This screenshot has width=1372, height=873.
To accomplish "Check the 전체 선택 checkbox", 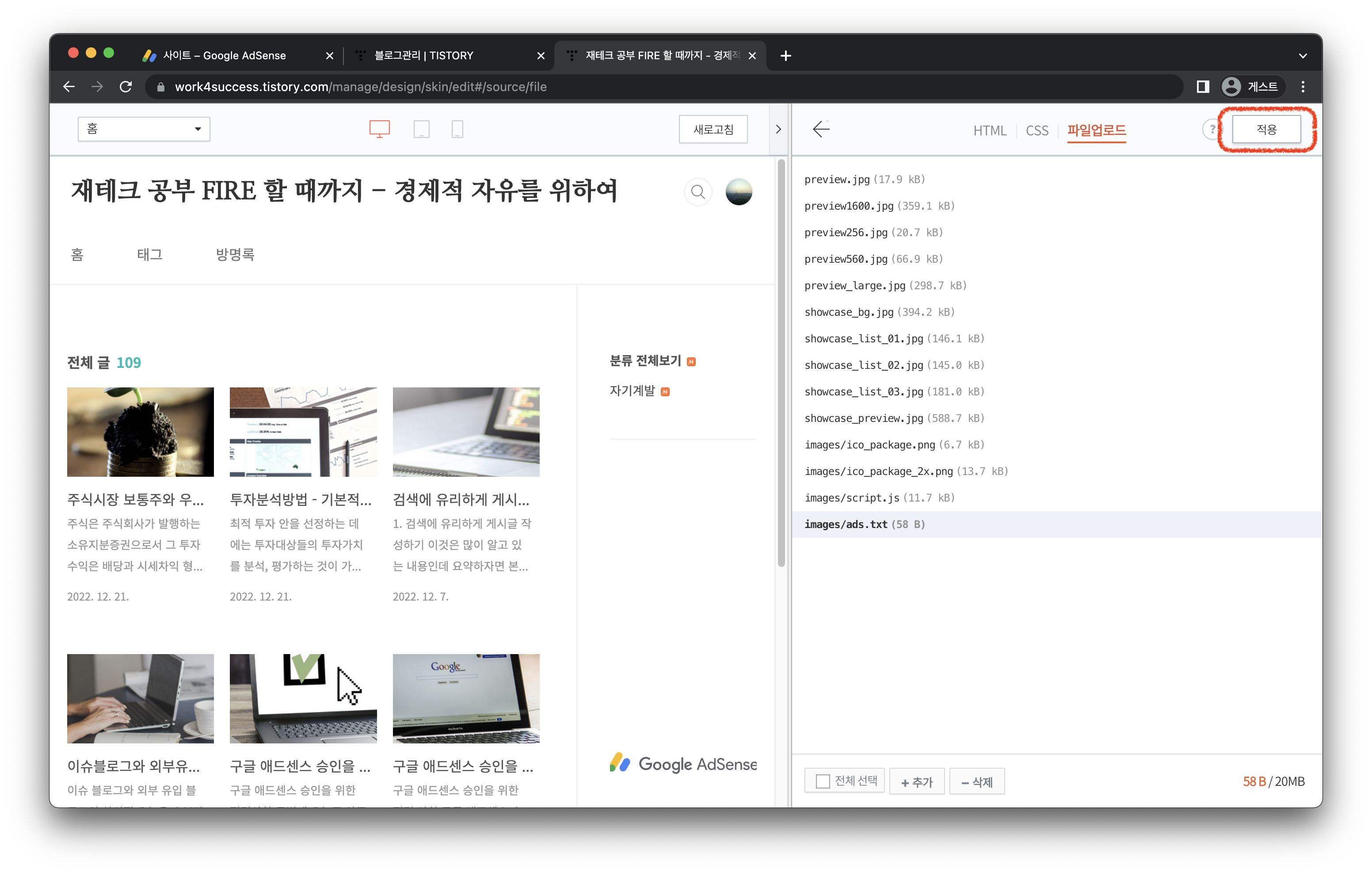I will 822,781.
